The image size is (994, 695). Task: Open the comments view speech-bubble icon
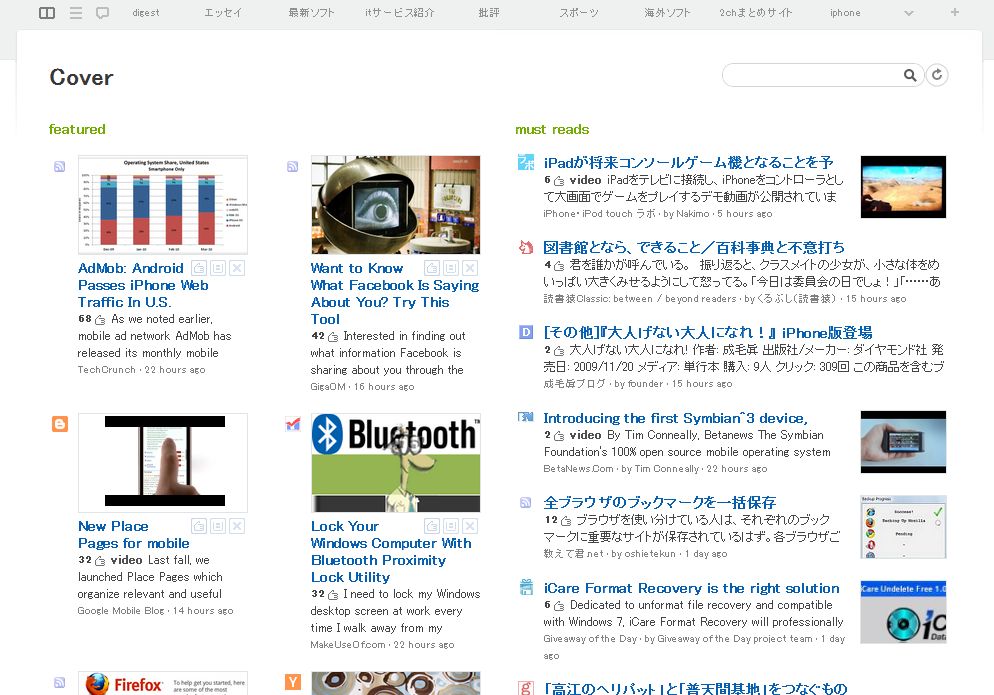102,13
